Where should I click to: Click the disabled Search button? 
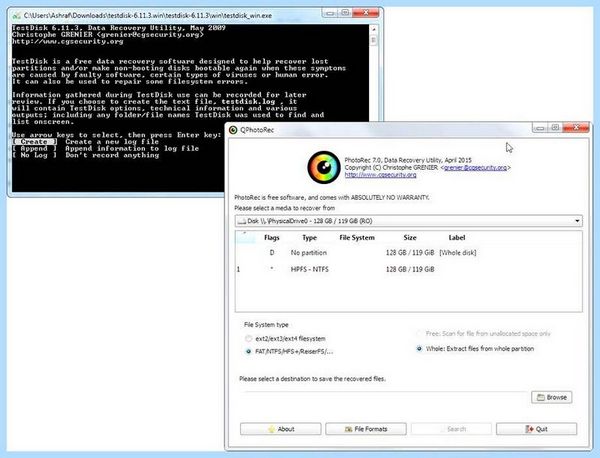451,429
